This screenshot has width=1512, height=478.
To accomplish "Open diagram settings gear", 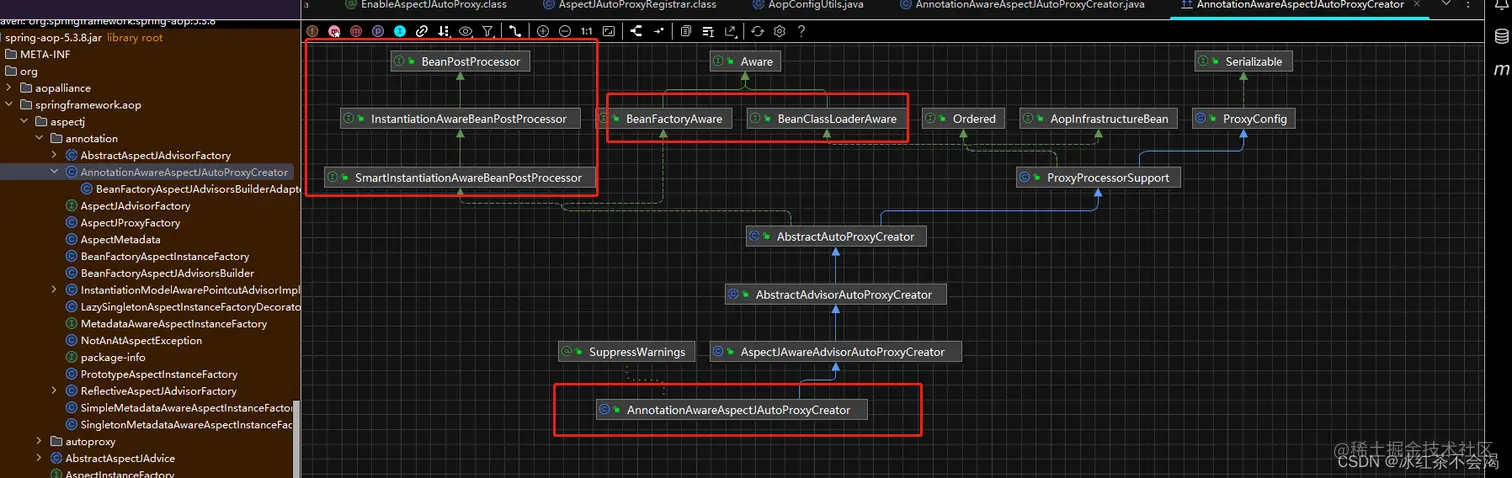I will click(780, 32).
